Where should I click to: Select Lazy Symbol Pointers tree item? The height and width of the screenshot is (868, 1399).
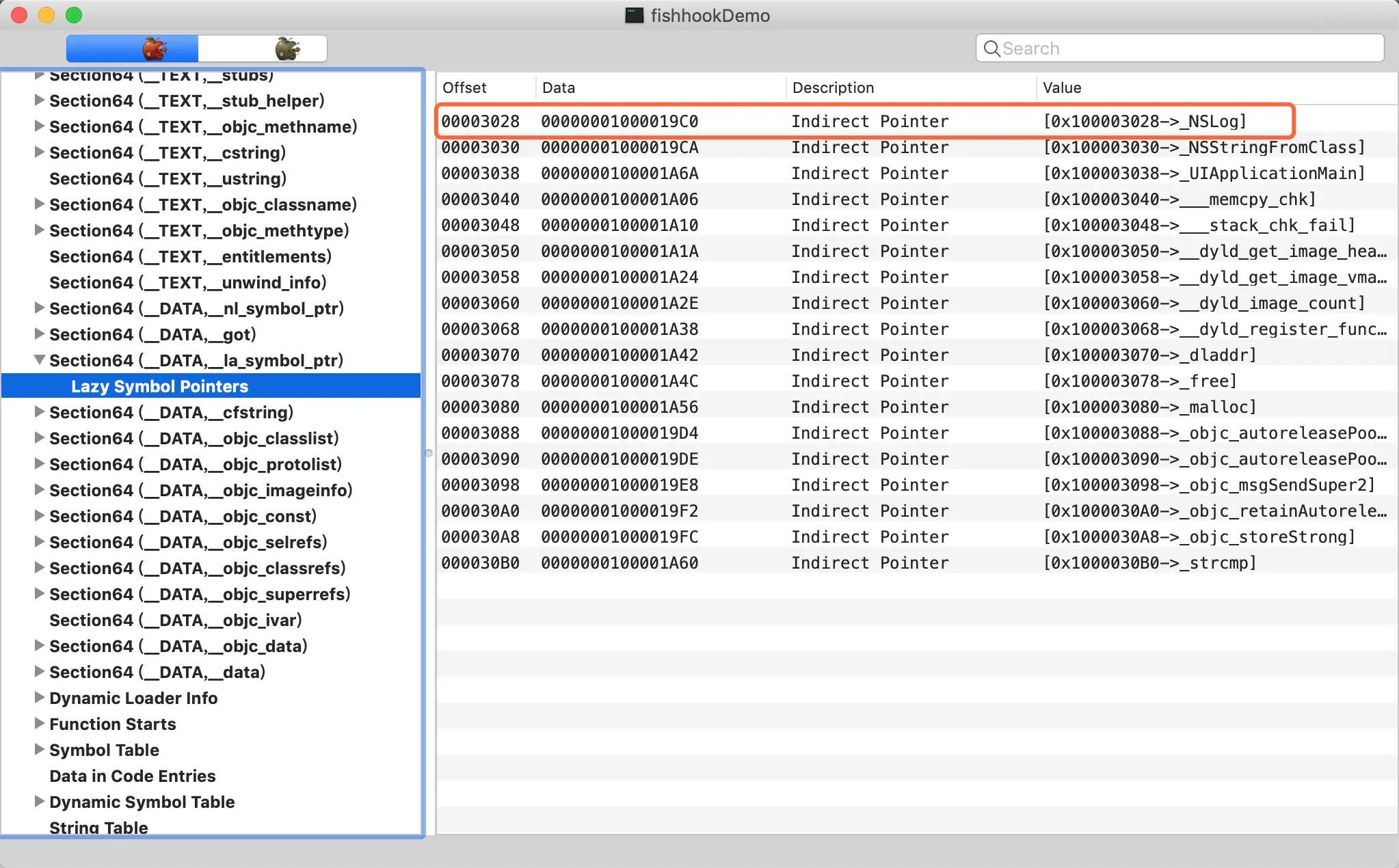pos(159,386)
